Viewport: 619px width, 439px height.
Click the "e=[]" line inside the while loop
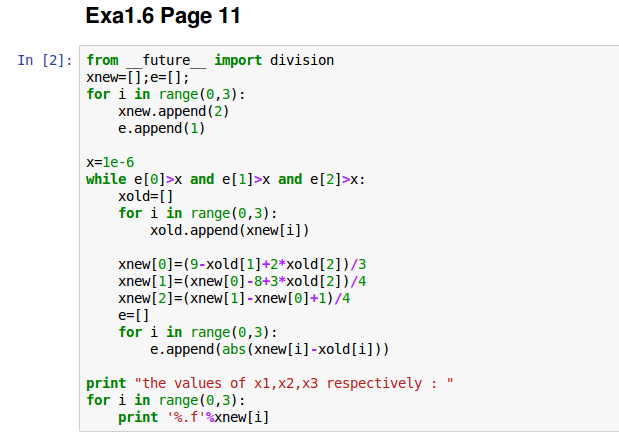click(x=133, y=315)
